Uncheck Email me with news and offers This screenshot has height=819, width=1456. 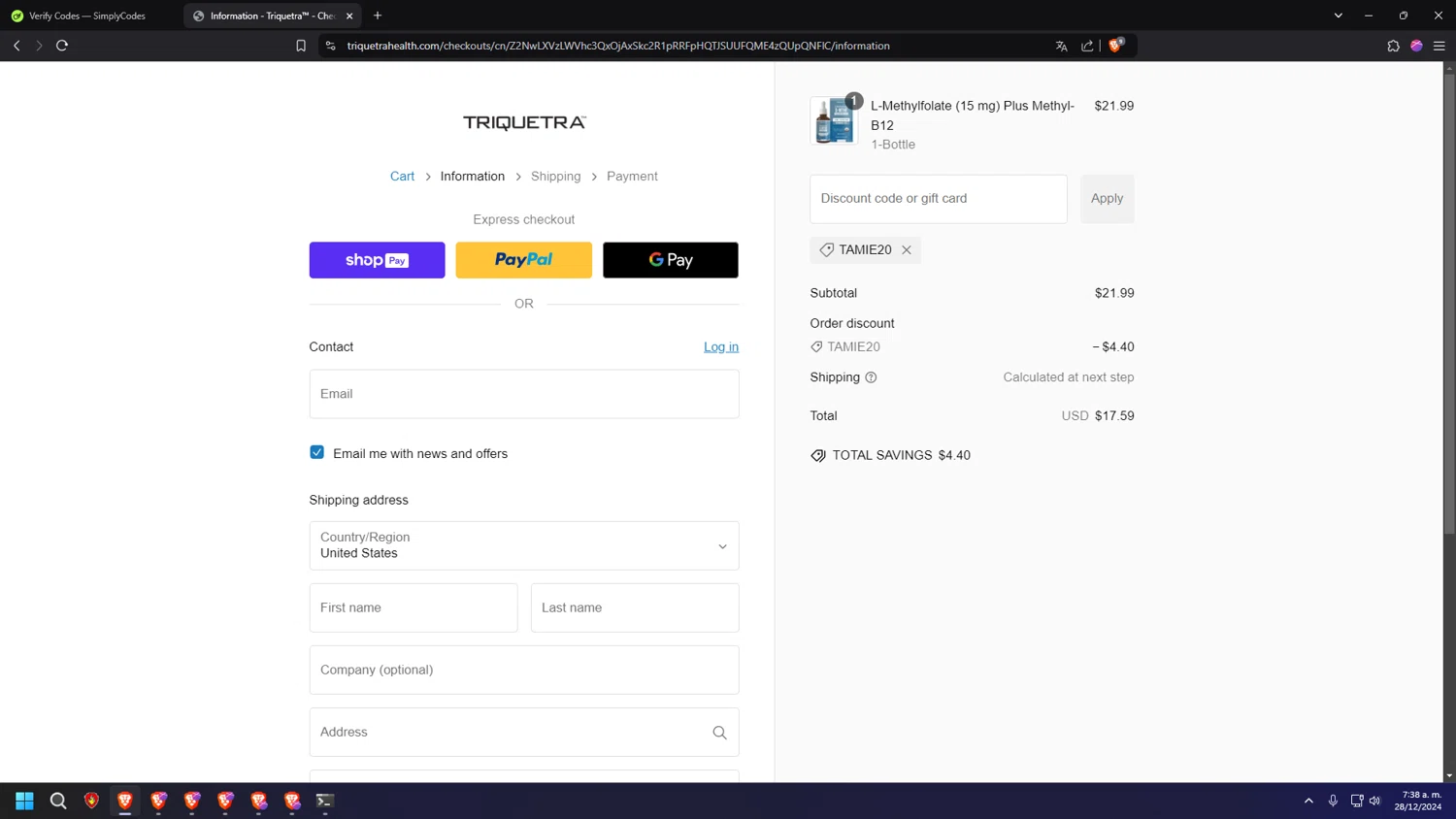tap(317, 452)
